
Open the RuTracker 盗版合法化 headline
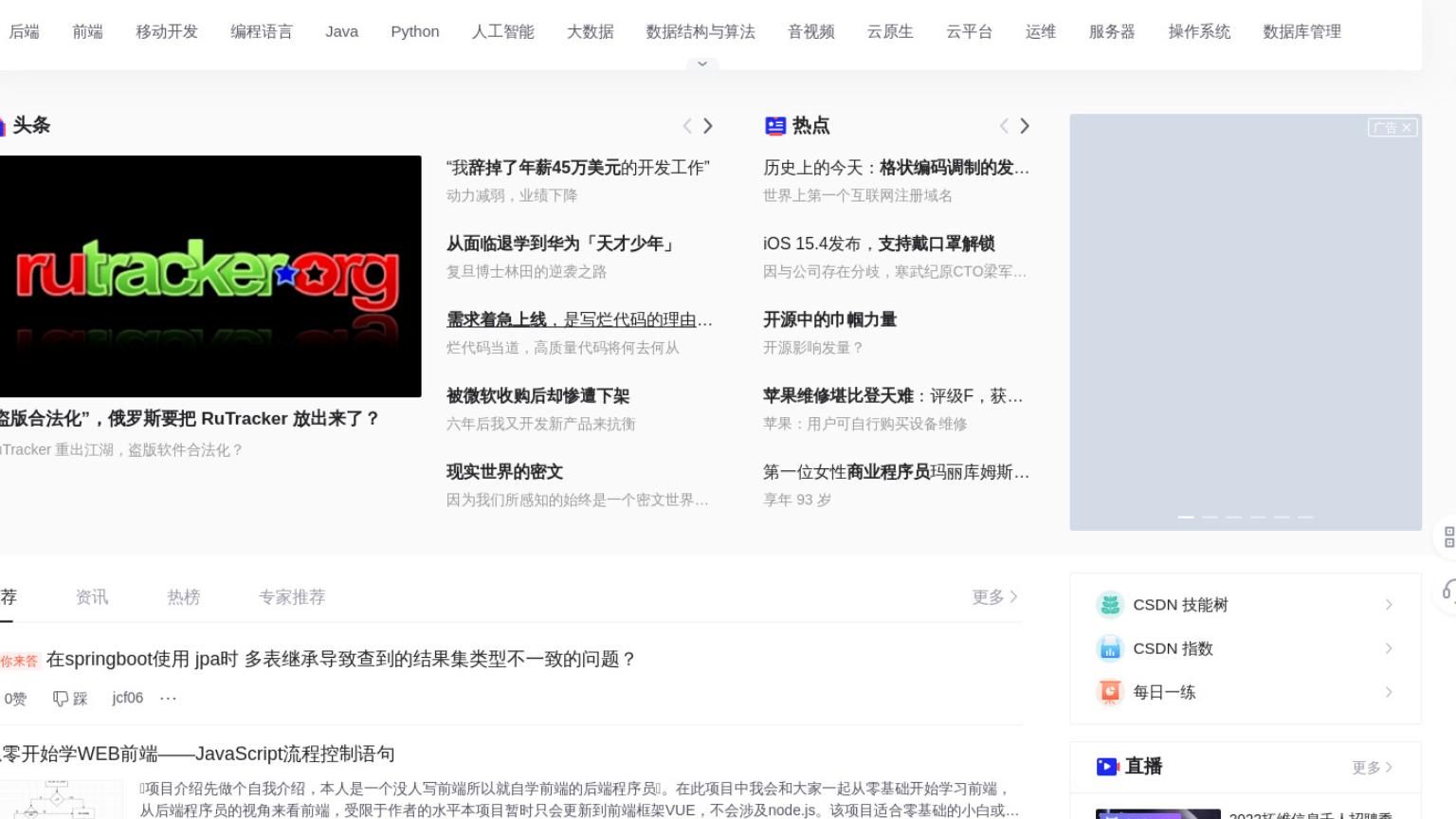[x=190, y=418]
